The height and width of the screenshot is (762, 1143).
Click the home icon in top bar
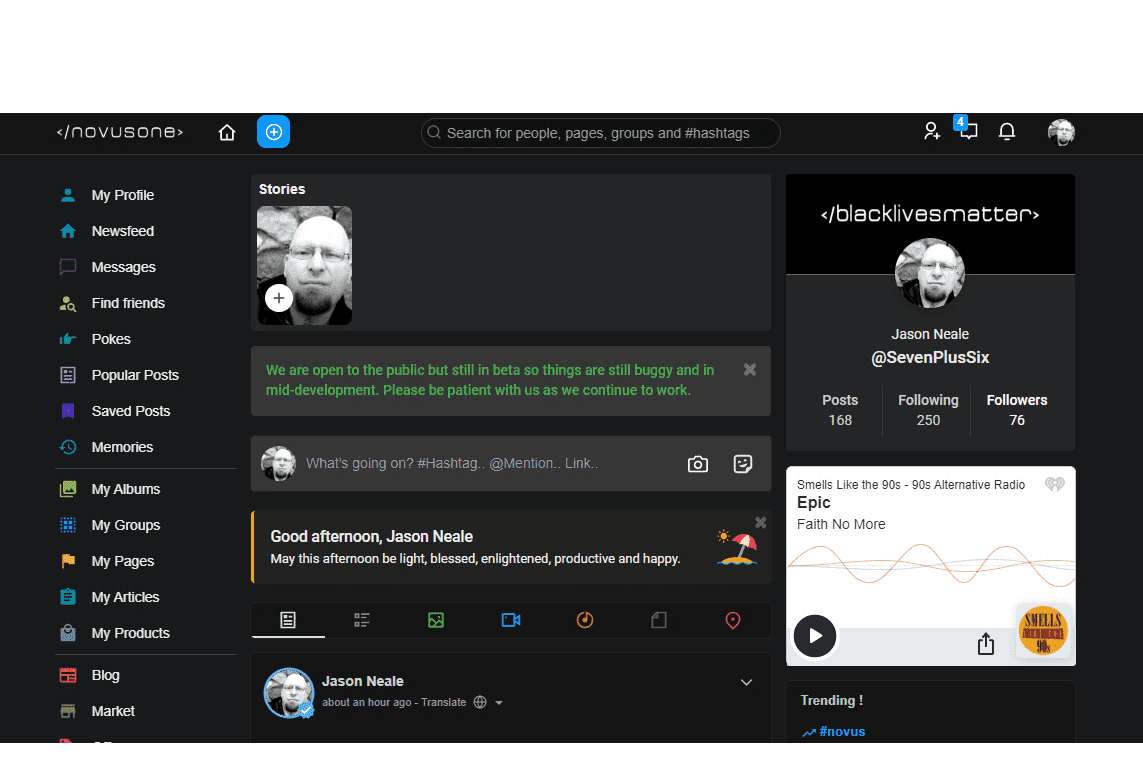(227, 133)
